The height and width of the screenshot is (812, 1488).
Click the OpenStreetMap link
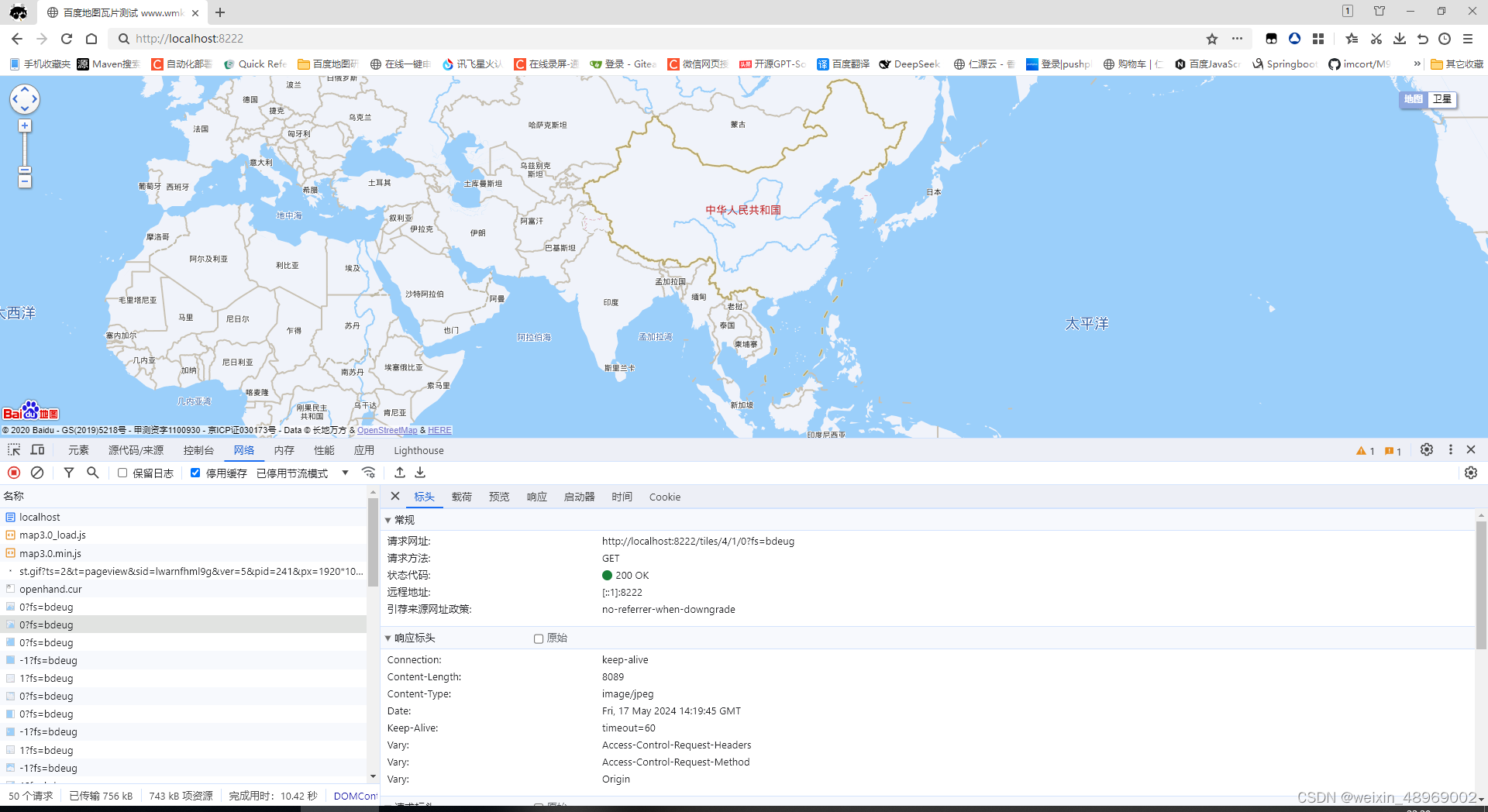pos(387,430)
